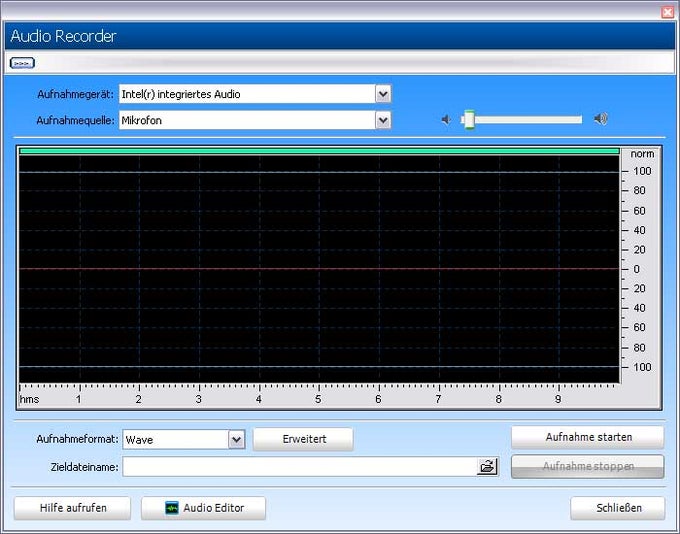Viewport: 680px width, 534px height.
Task: Click the green level bar above waveform
Action: point(319,151)
